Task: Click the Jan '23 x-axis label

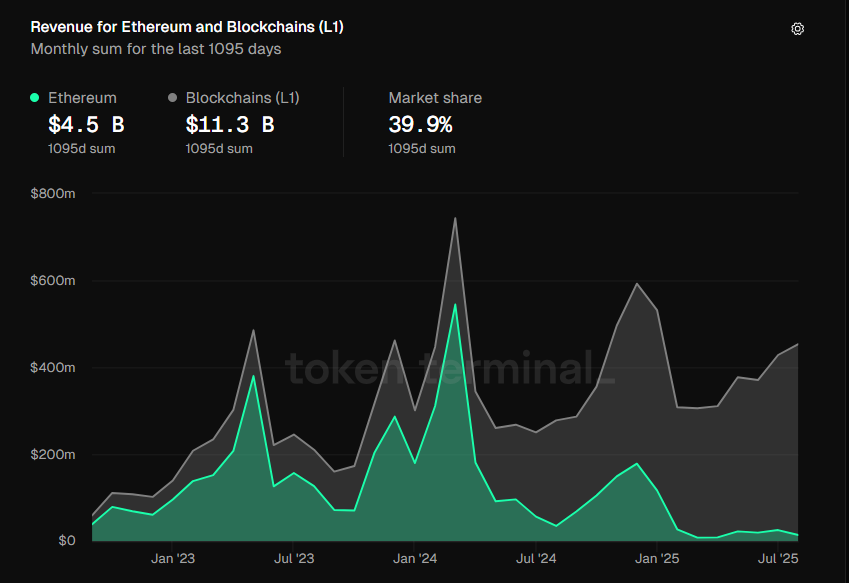Action: [x=173, y=559]
